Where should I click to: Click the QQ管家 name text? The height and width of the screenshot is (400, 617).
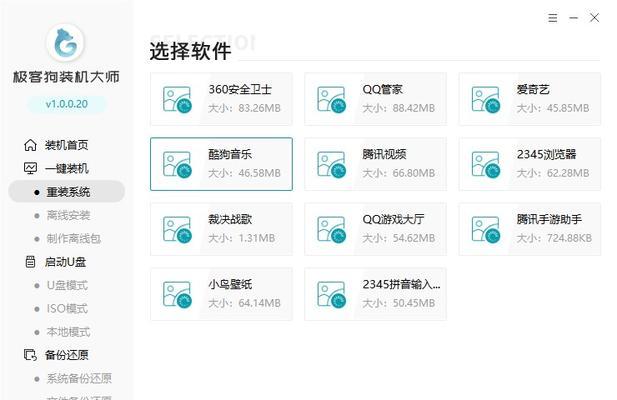point(382,89)
